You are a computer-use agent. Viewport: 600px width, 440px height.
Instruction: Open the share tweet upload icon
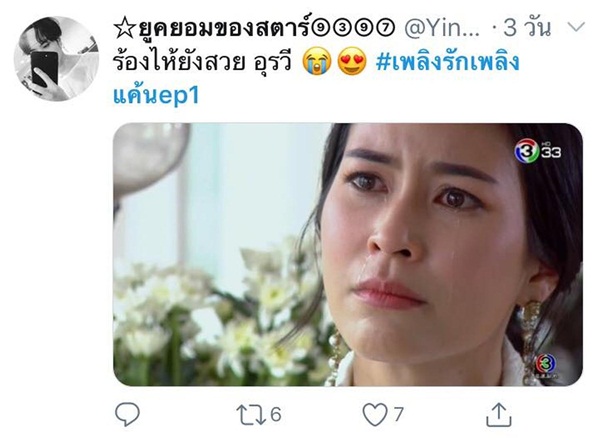(499, 414)
